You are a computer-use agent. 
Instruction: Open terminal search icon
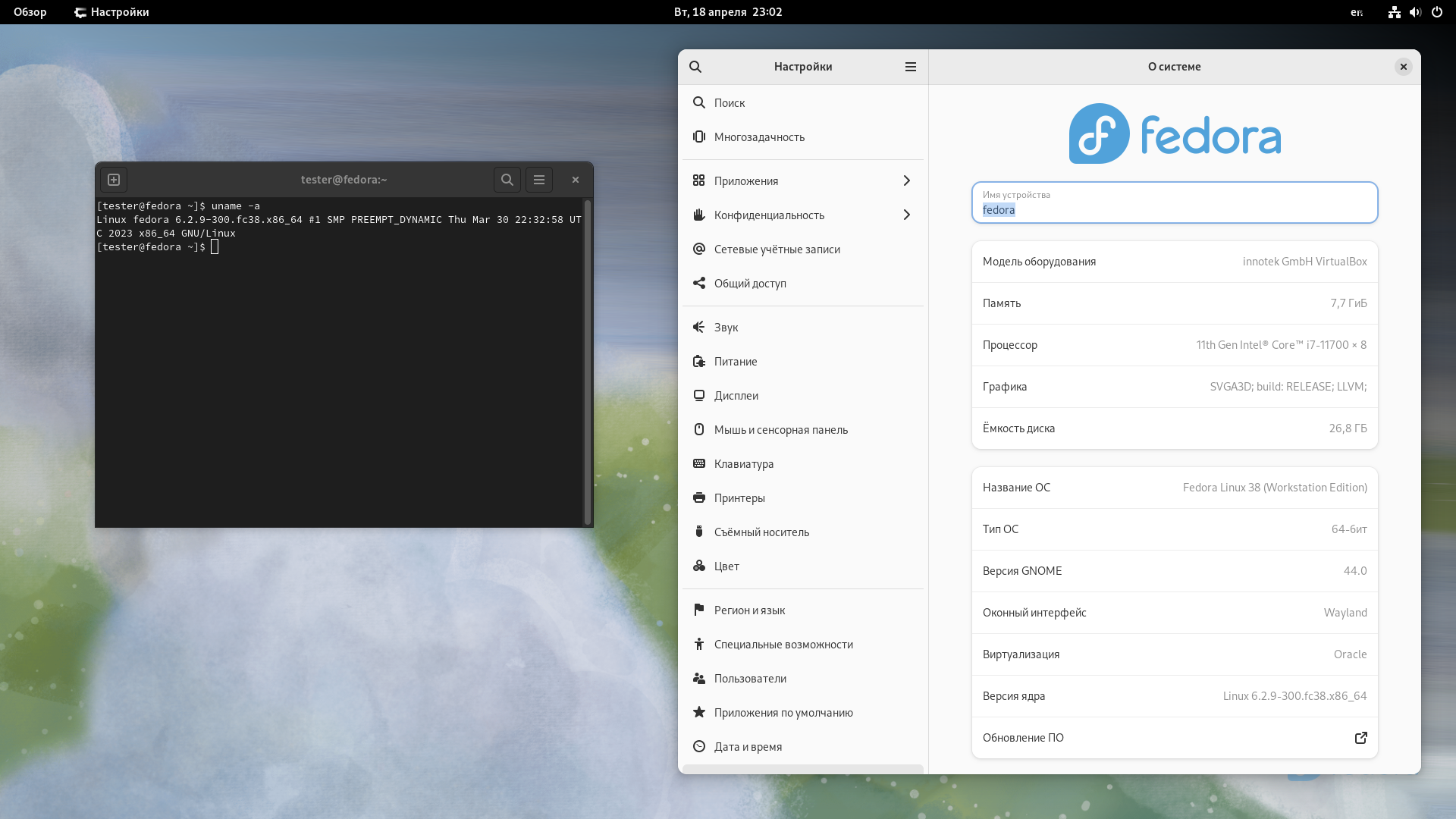[507, 180]
